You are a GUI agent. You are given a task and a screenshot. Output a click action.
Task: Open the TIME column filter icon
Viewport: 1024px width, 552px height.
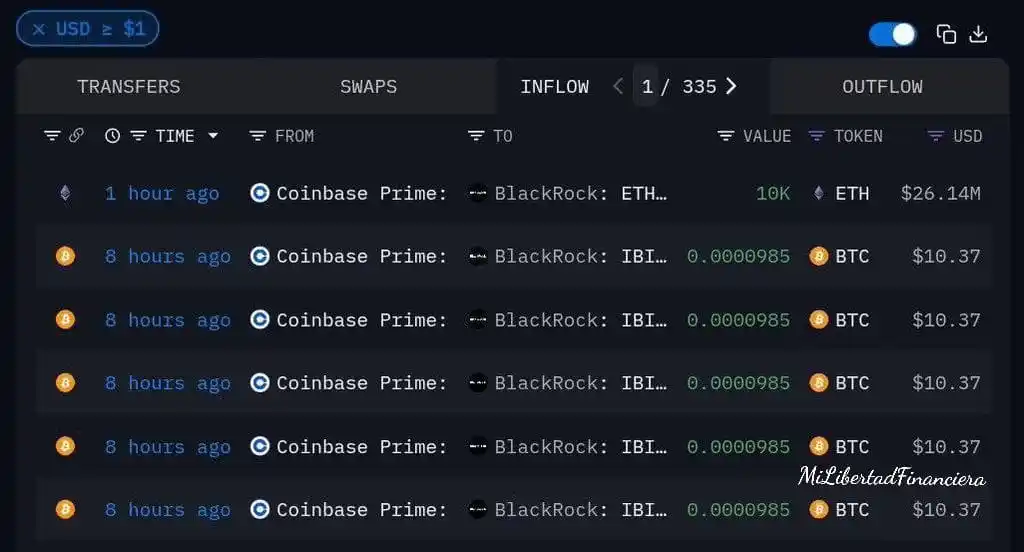138,135
